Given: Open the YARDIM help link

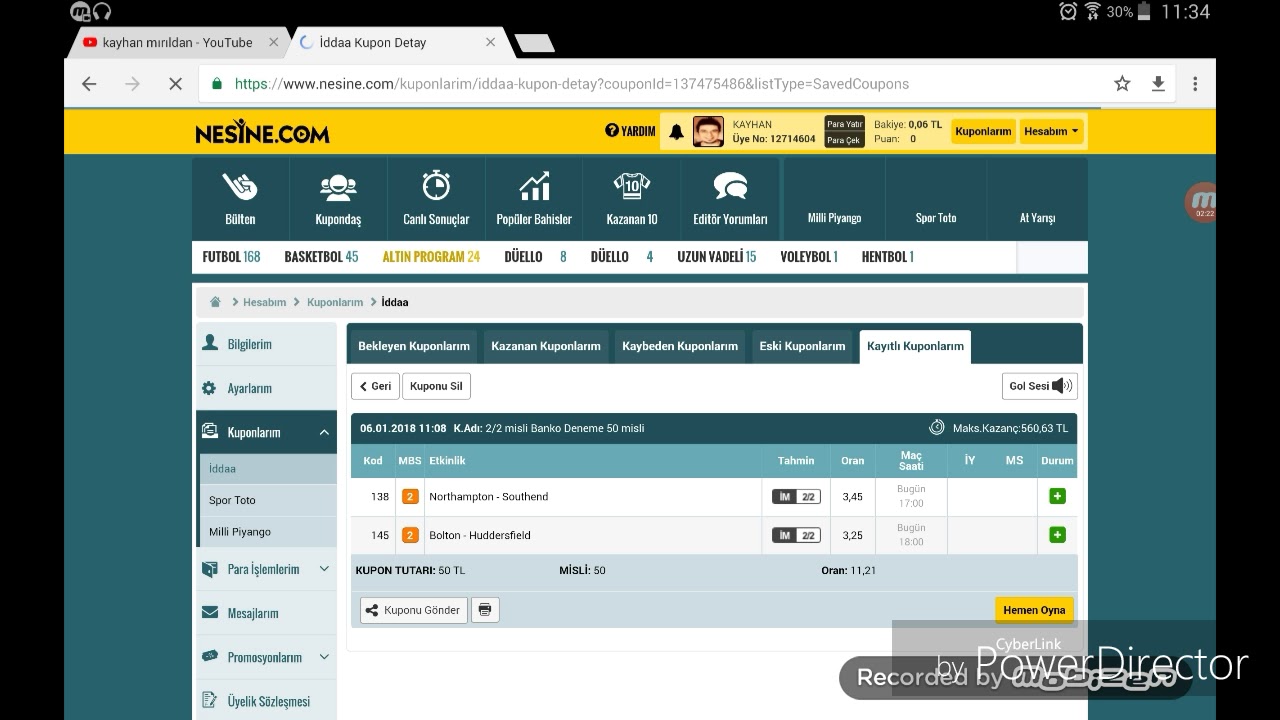Looking at the screenshot, I should 630,131.
